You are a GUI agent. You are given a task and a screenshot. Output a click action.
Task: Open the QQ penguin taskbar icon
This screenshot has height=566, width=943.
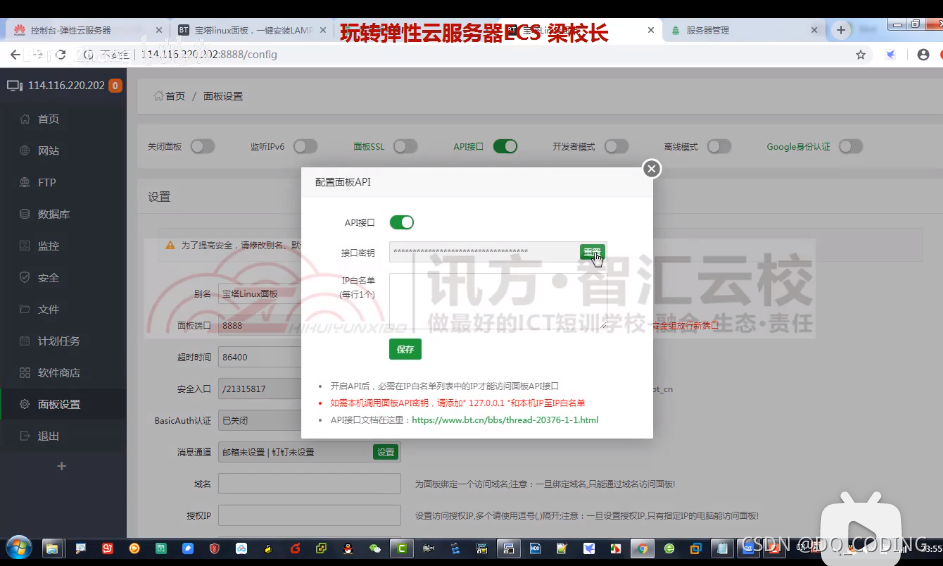pos(348,549)
